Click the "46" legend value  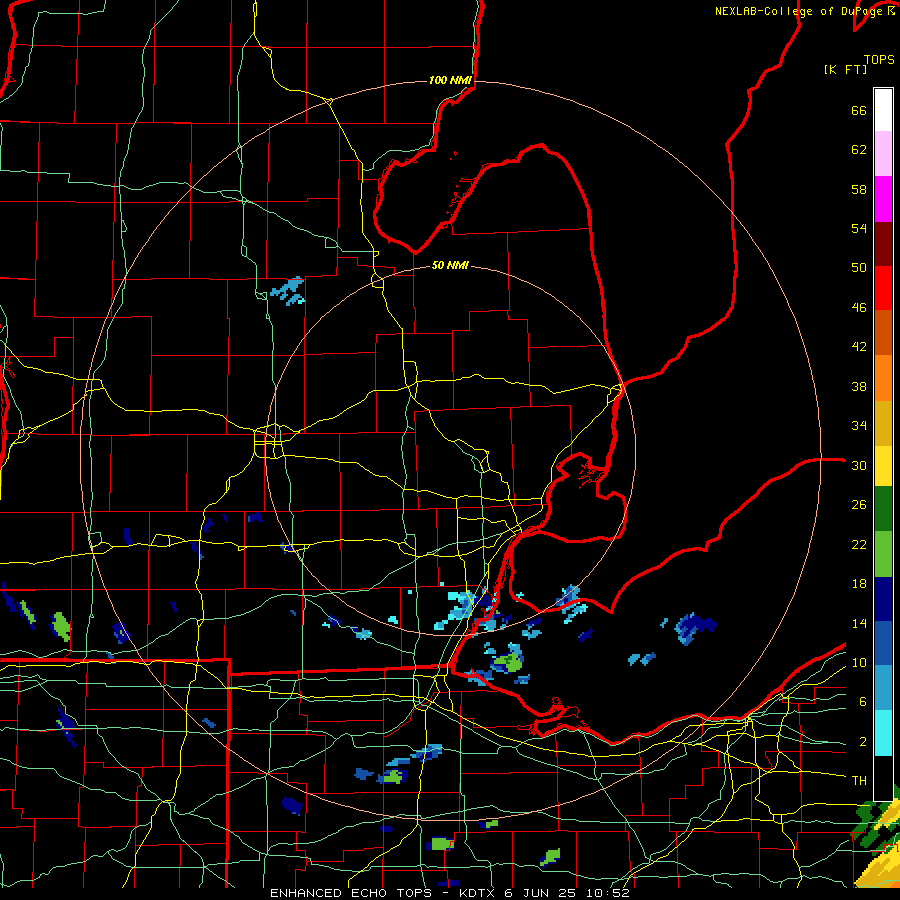pyautogui.click(x=859, y=308)
